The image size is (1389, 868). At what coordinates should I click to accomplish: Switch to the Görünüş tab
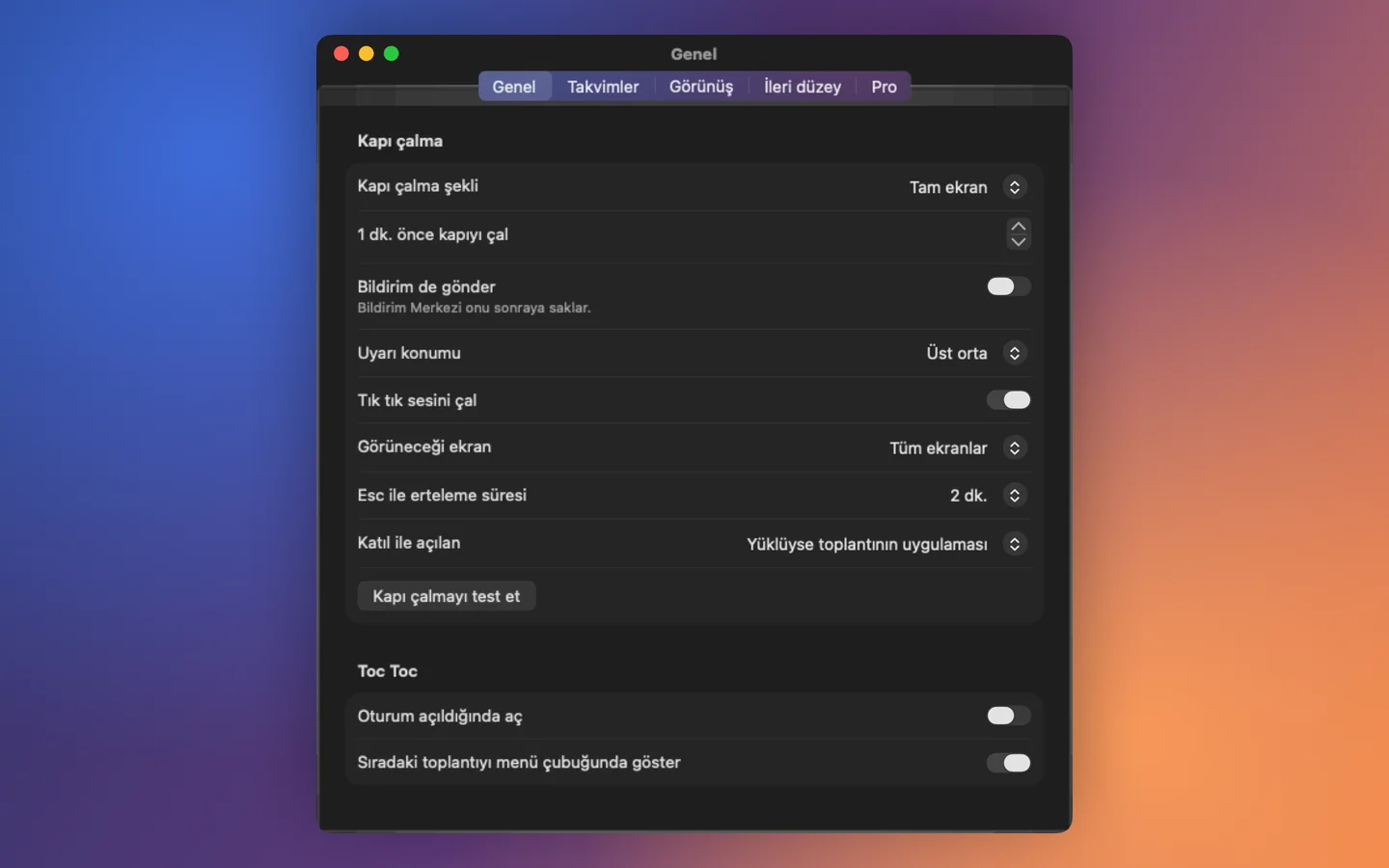[701, 87]
